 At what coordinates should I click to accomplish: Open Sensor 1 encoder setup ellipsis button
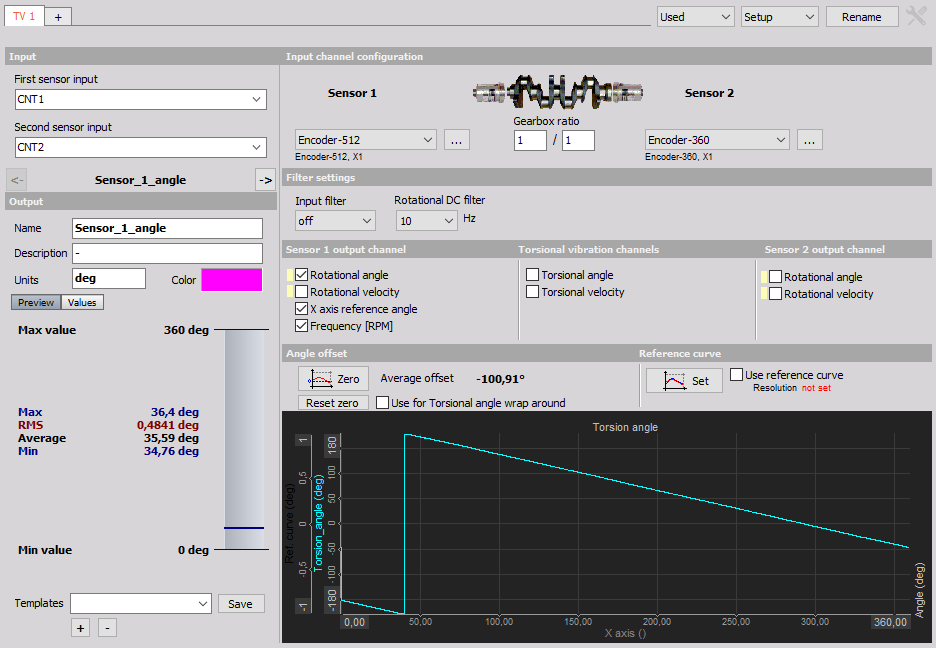tap(457, 140)
